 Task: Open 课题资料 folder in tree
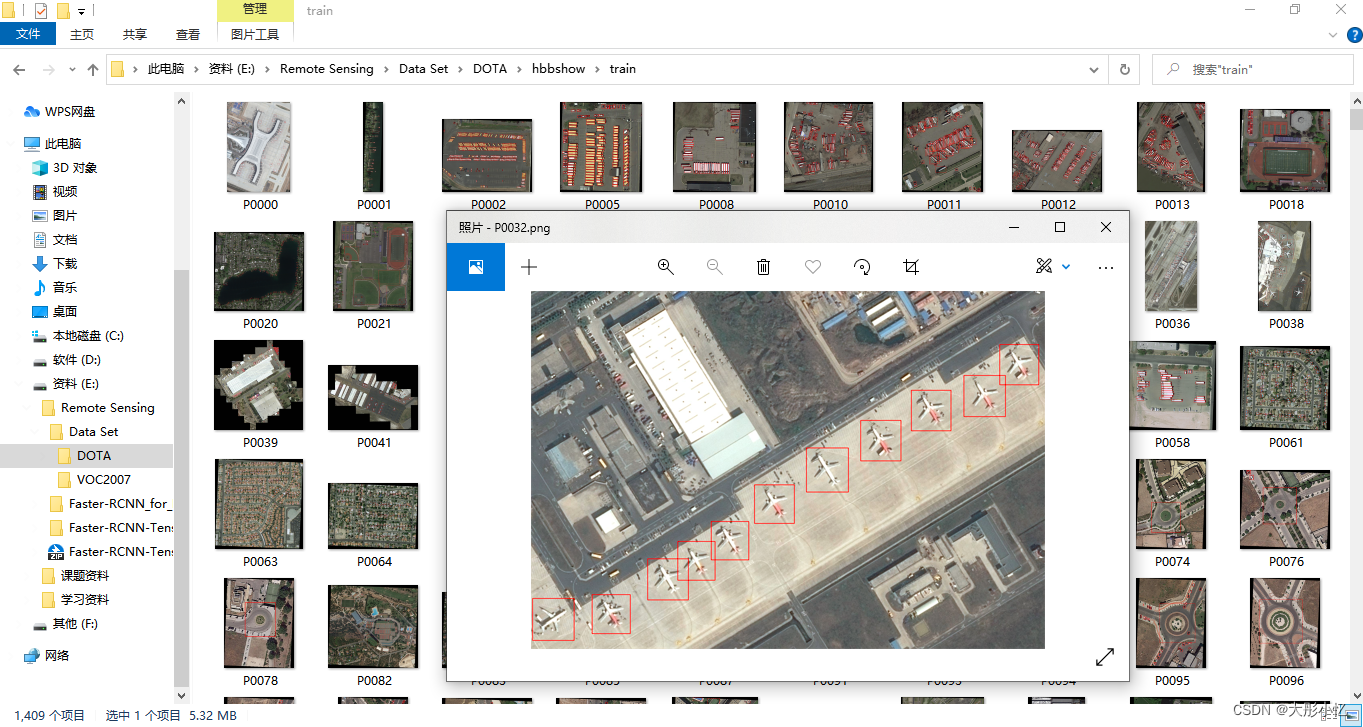tap(76, 576)
